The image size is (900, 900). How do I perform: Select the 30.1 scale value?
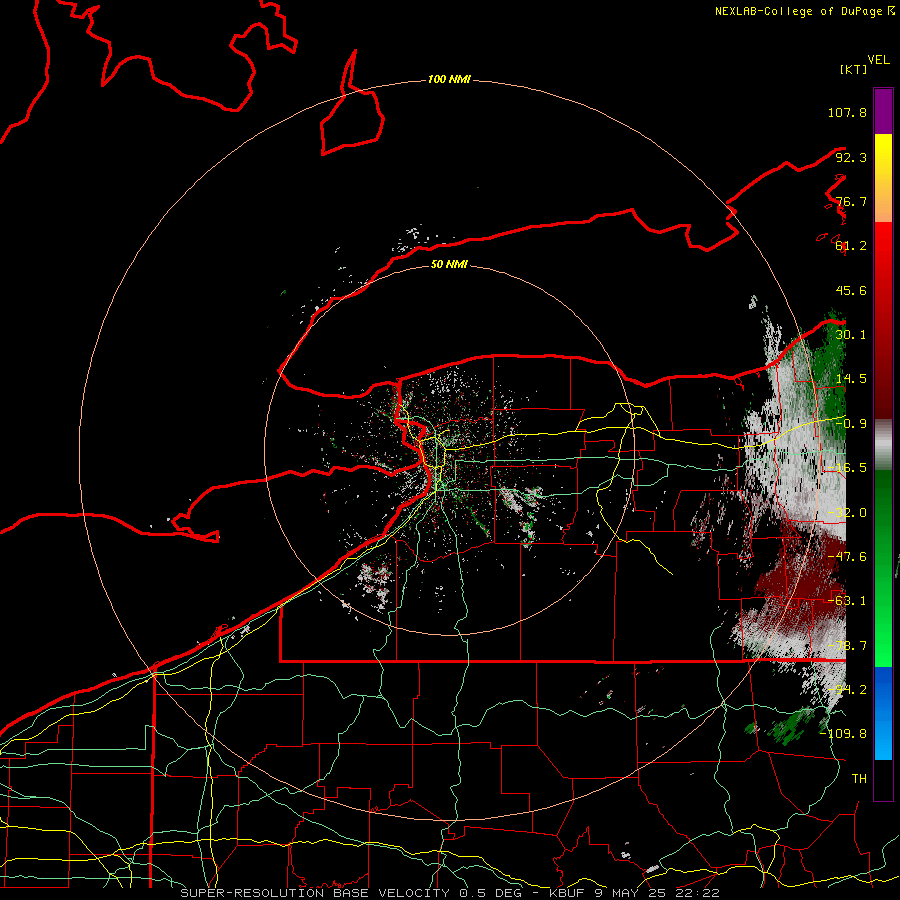851,335
